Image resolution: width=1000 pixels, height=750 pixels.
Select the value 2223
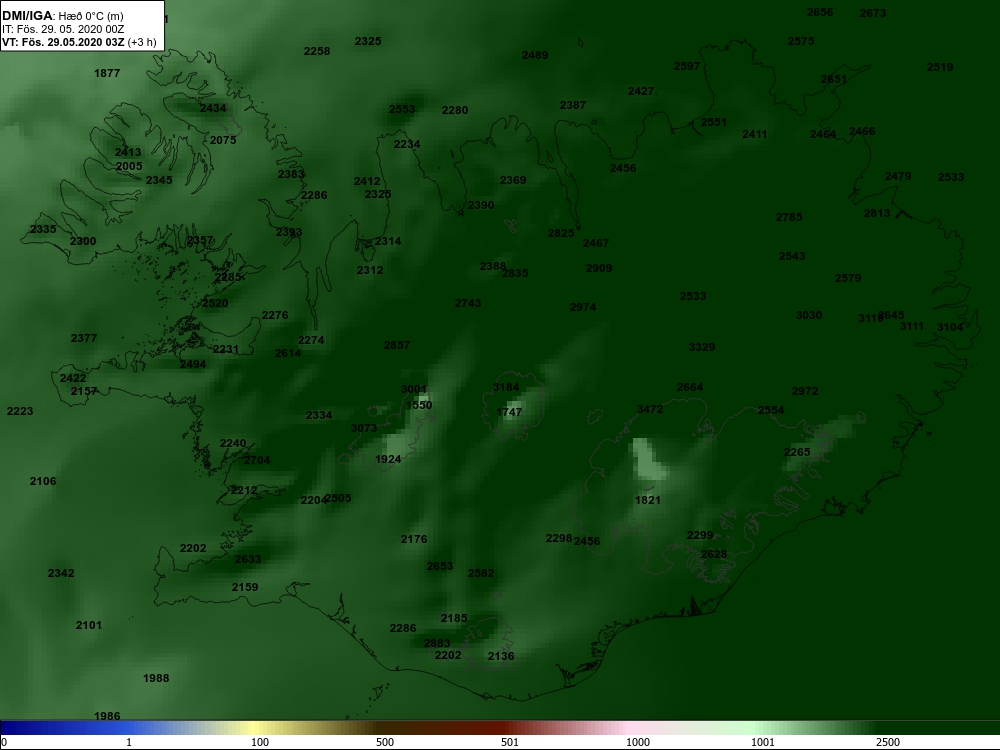point(20,412)
